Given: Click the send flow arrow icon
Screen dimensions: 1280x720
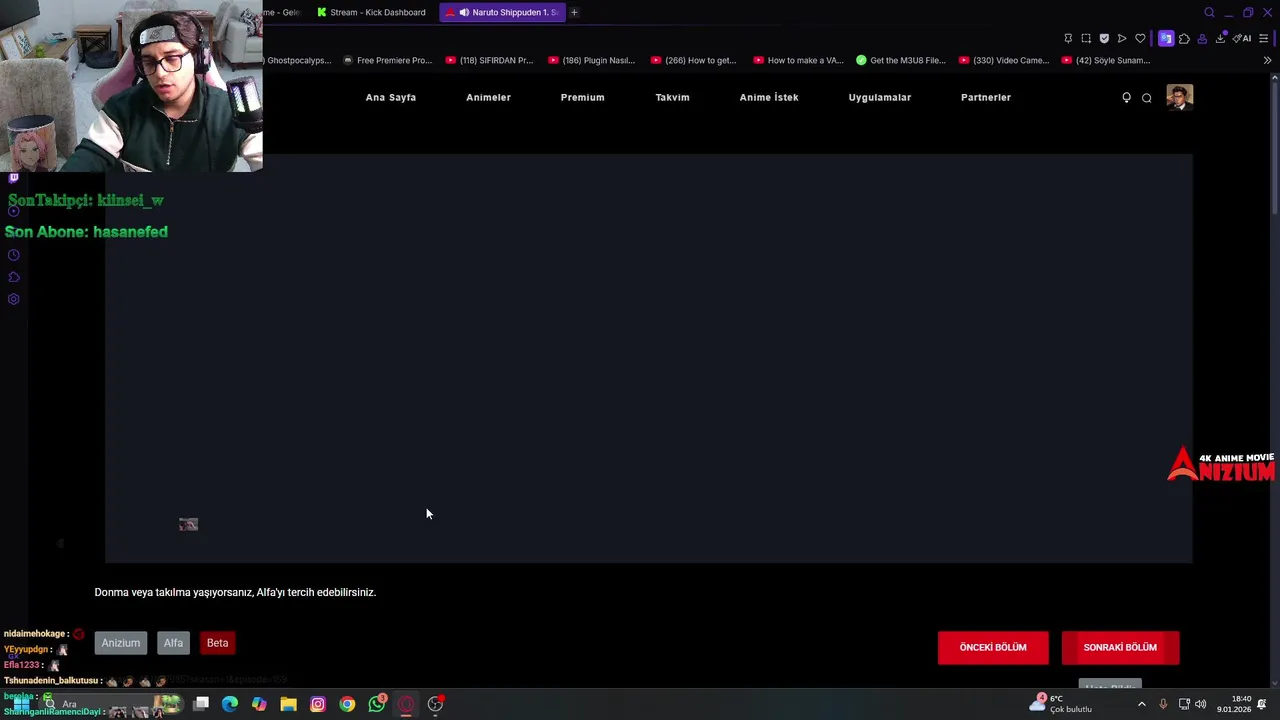Looking at the screenshot, I should click(1122, 38).
